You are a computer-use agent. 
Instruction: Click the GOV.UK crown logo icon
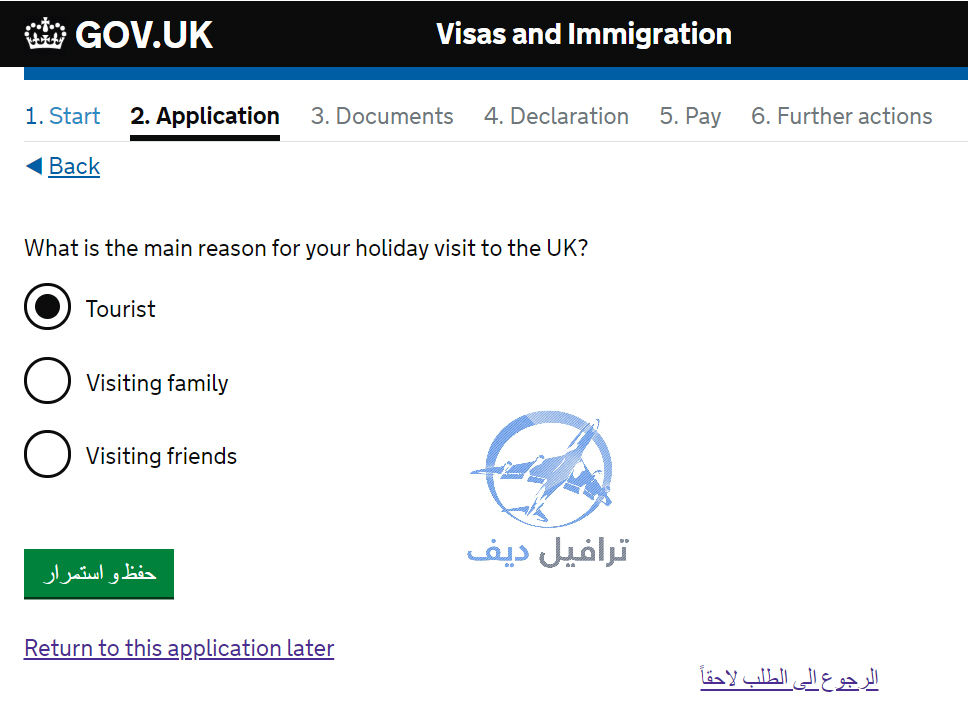(45, 34)
